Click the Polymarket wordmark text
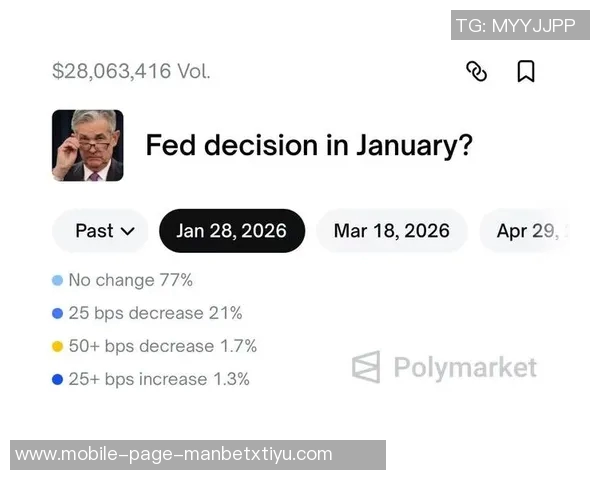 tap(464, 367)
